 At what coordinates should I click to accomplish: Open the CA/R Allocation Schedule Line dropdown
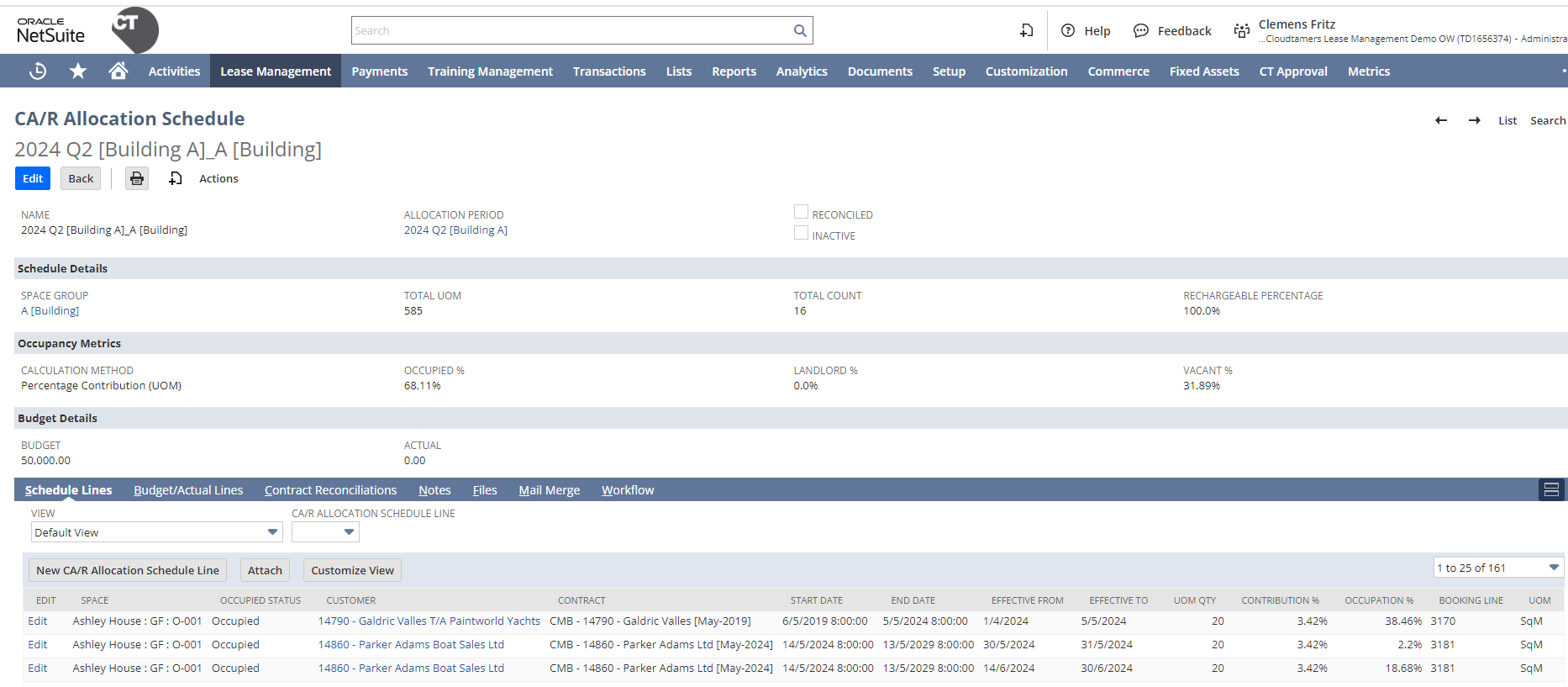pos(325,532)
